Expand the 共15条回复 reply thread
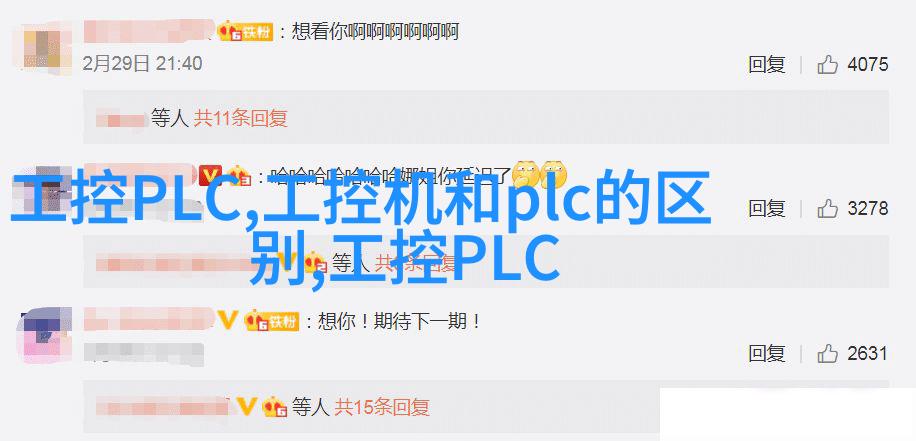This screenshot has height=441, width=916. click(x=383, y=407)
